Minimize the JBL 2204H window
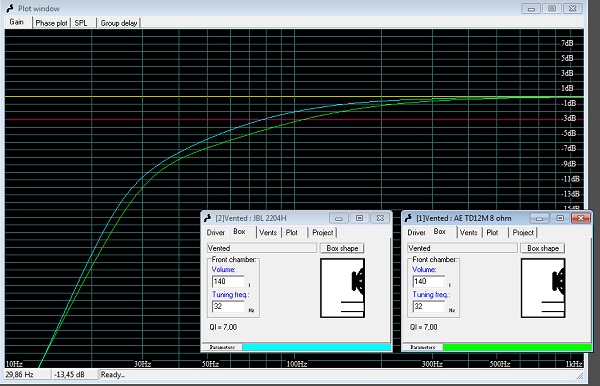Screen dimensions: 600x386 point(339,218)
